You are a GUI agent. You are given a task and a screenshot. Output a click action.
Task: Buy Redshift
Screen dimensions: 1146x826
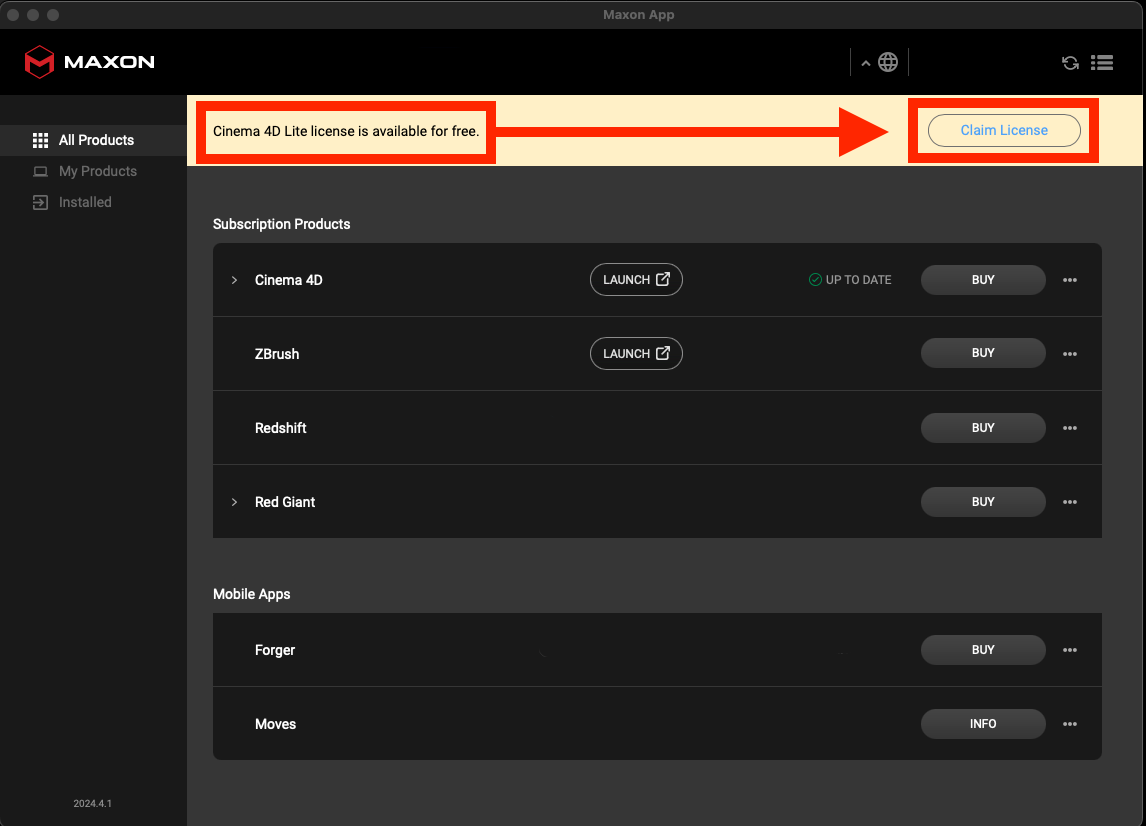982,427
